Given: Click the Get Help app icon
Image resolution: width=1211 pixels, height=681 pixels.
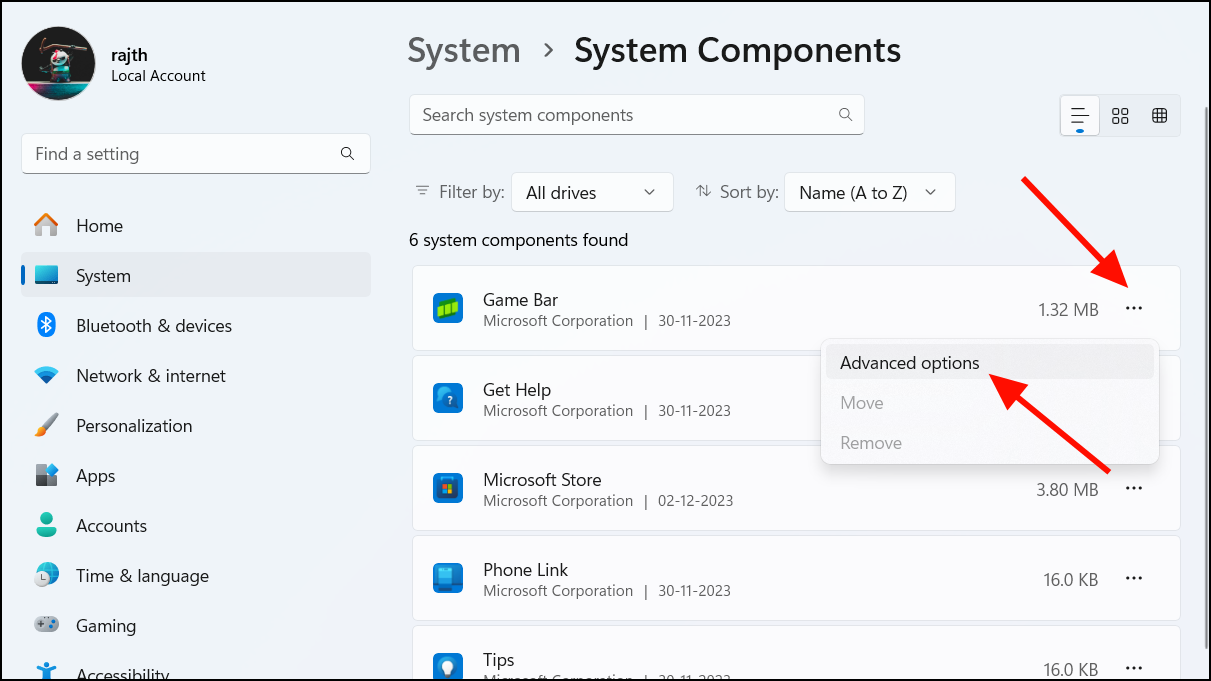Looking at the screenshot, I should [x=447, y=398].
